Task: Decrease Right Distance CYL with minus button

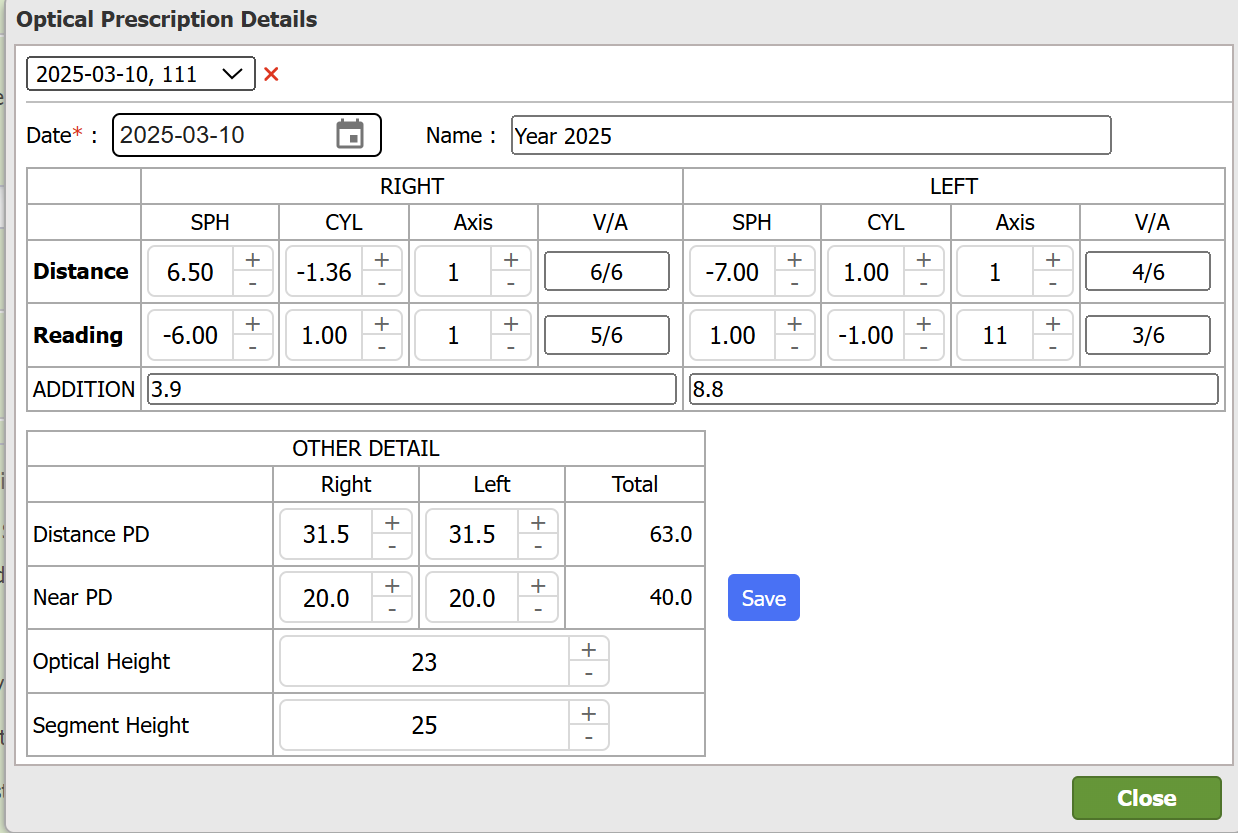Action: (382, 284)
